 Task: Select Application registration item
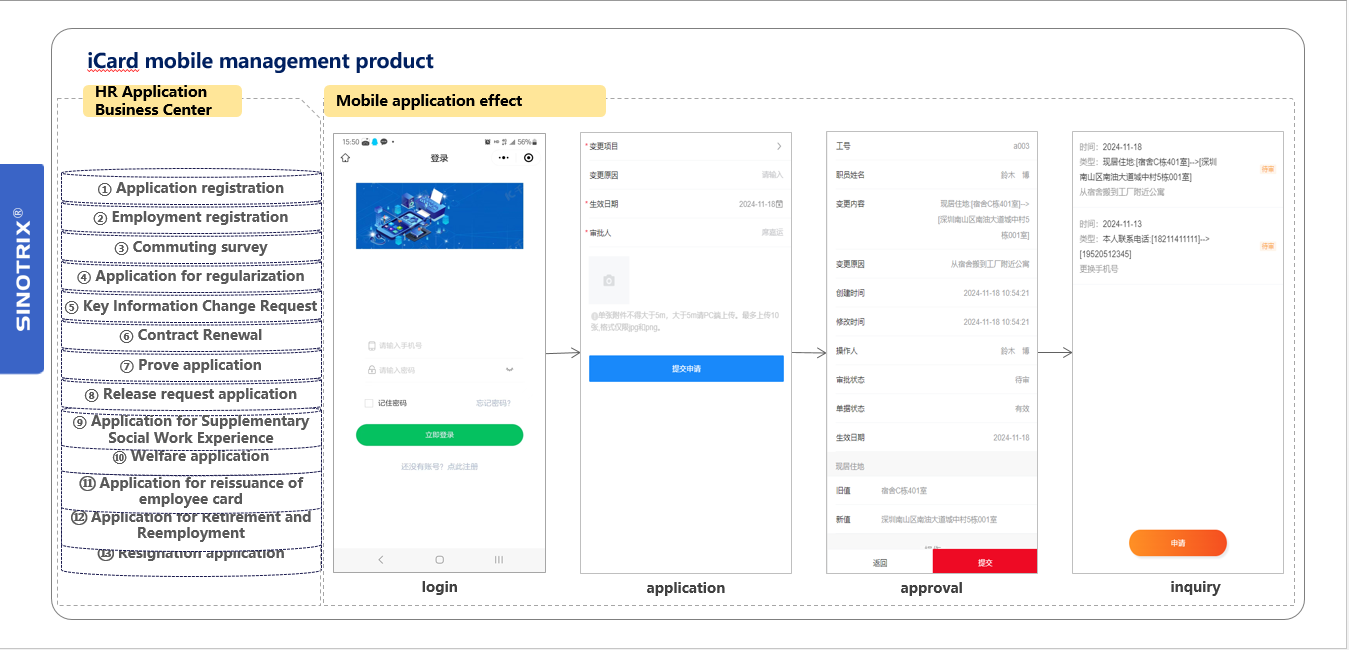point(191,188)
